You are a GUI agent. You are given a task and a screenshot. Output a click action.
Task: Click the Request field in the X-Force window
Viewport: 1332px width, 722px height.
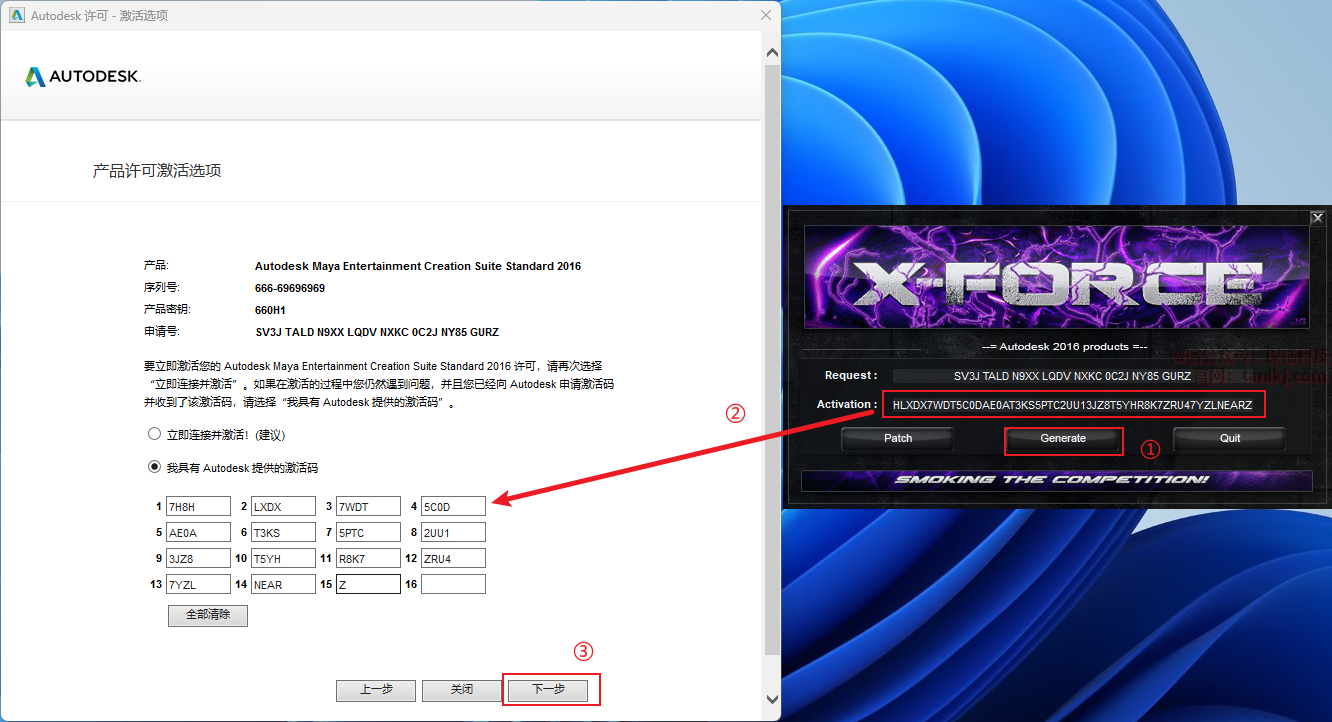click(x=1072, y=376)
